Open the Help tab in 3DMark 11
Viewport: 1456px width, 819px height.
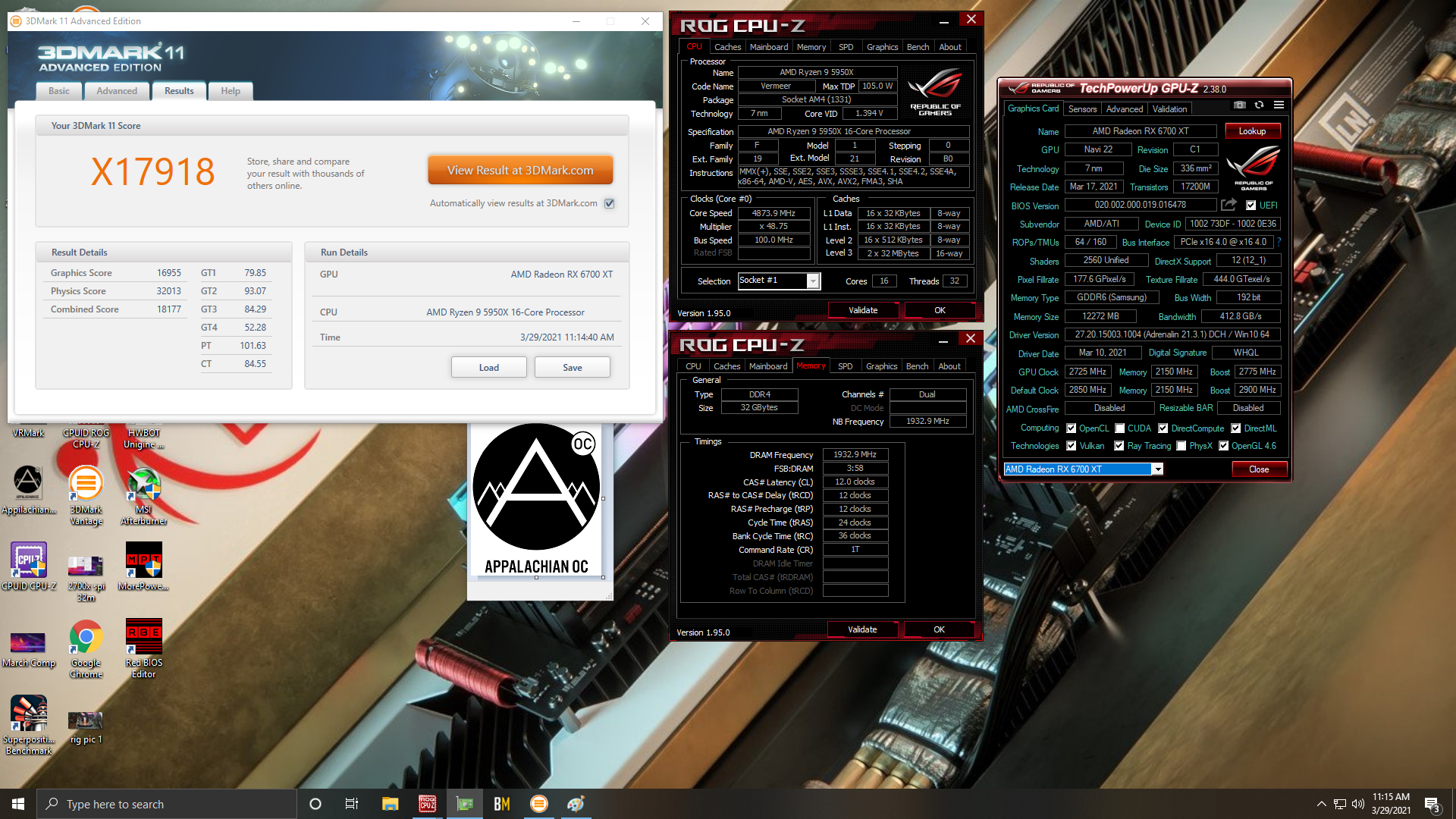tap(231, 91)
